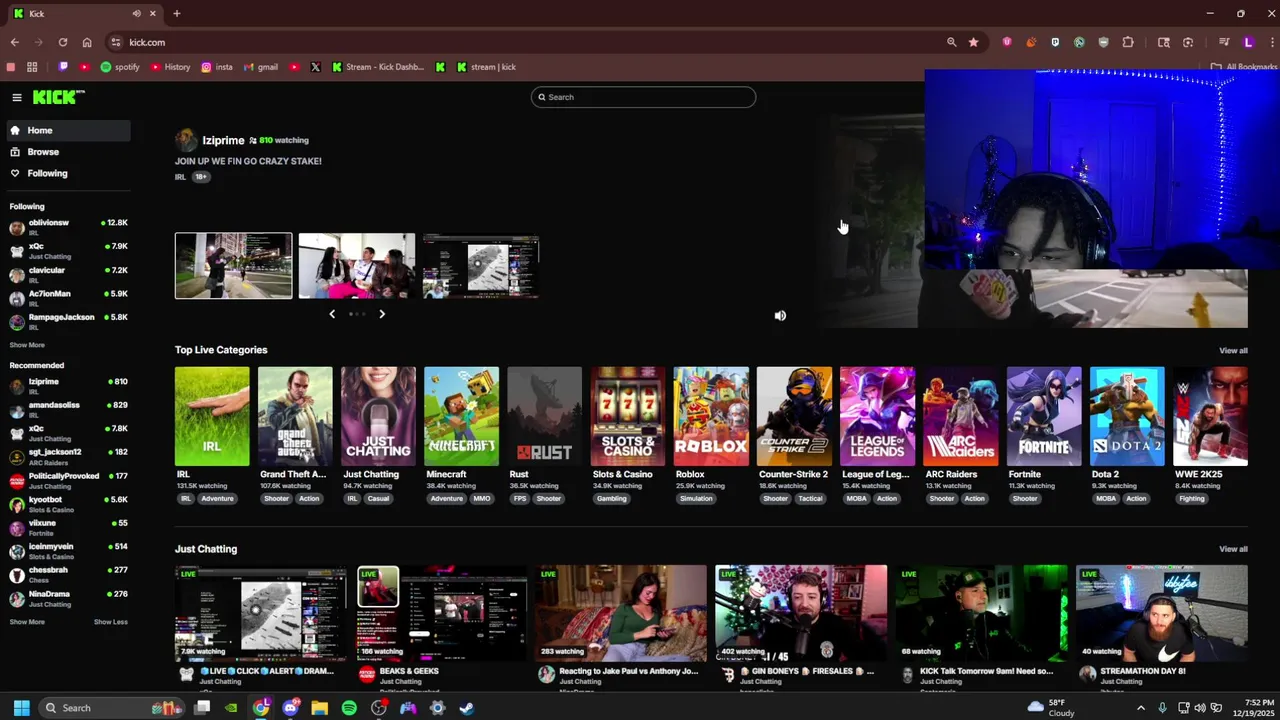The image size is (1280, 720).
Task: Open the Rust category card
Action: (x=544, y=416)
